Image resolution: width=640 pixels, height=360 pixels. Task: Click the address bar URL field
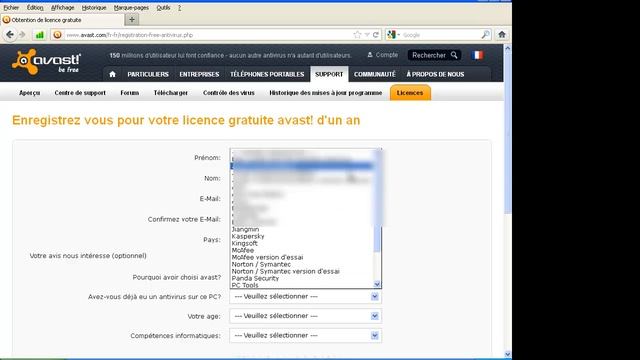pyautogui.click(x=208, y=35)
